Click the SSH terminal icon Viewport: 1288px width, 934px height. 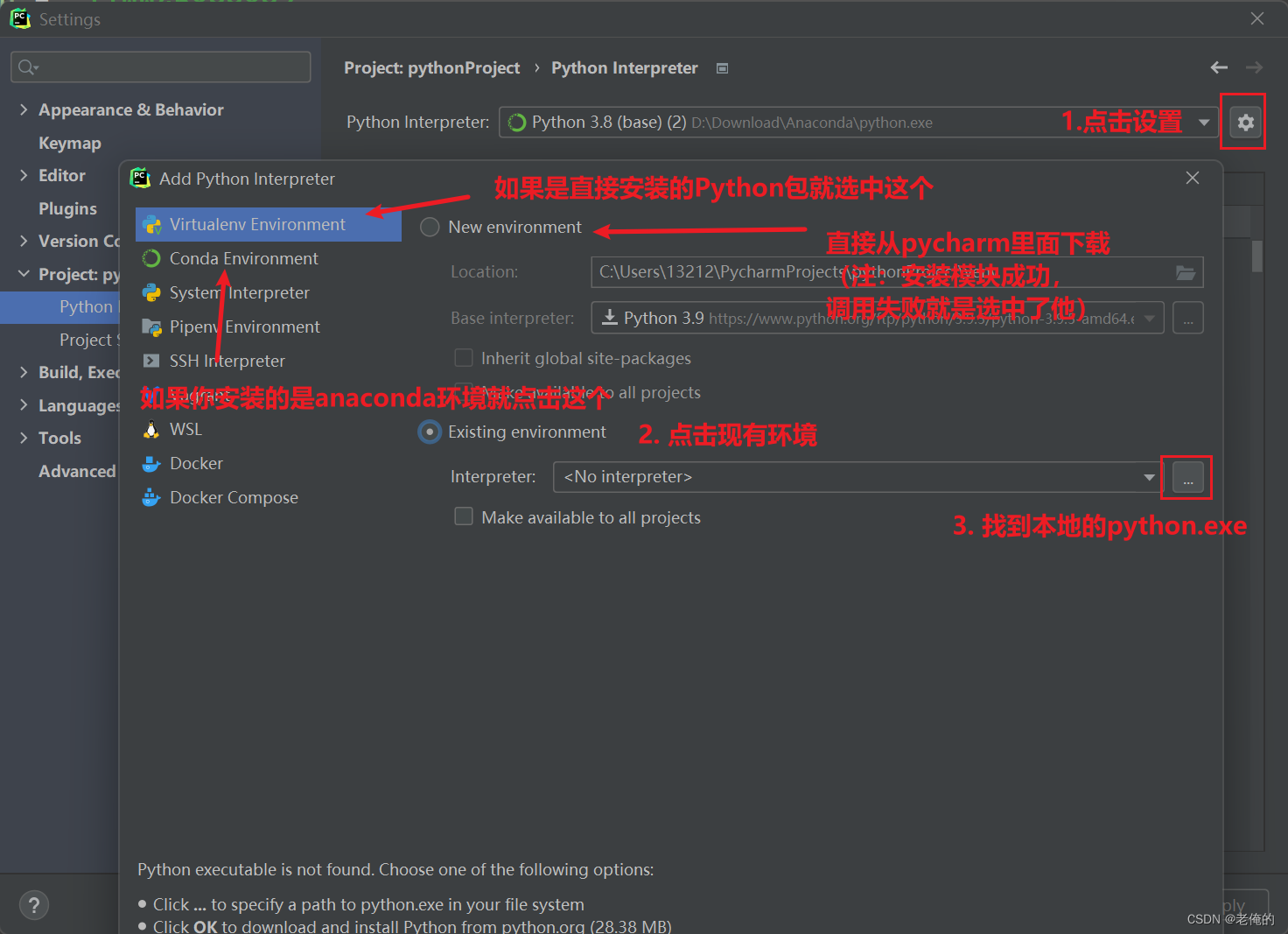pos(151,361)
